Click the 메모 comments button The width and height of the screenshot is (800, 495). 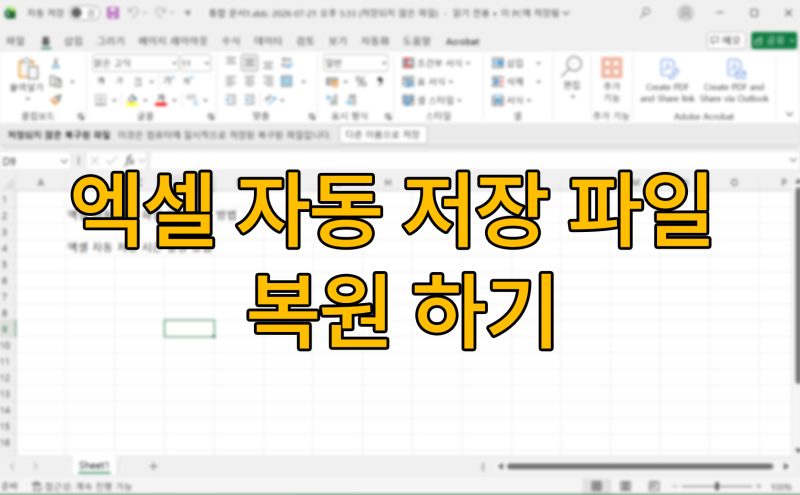point(725,40)
